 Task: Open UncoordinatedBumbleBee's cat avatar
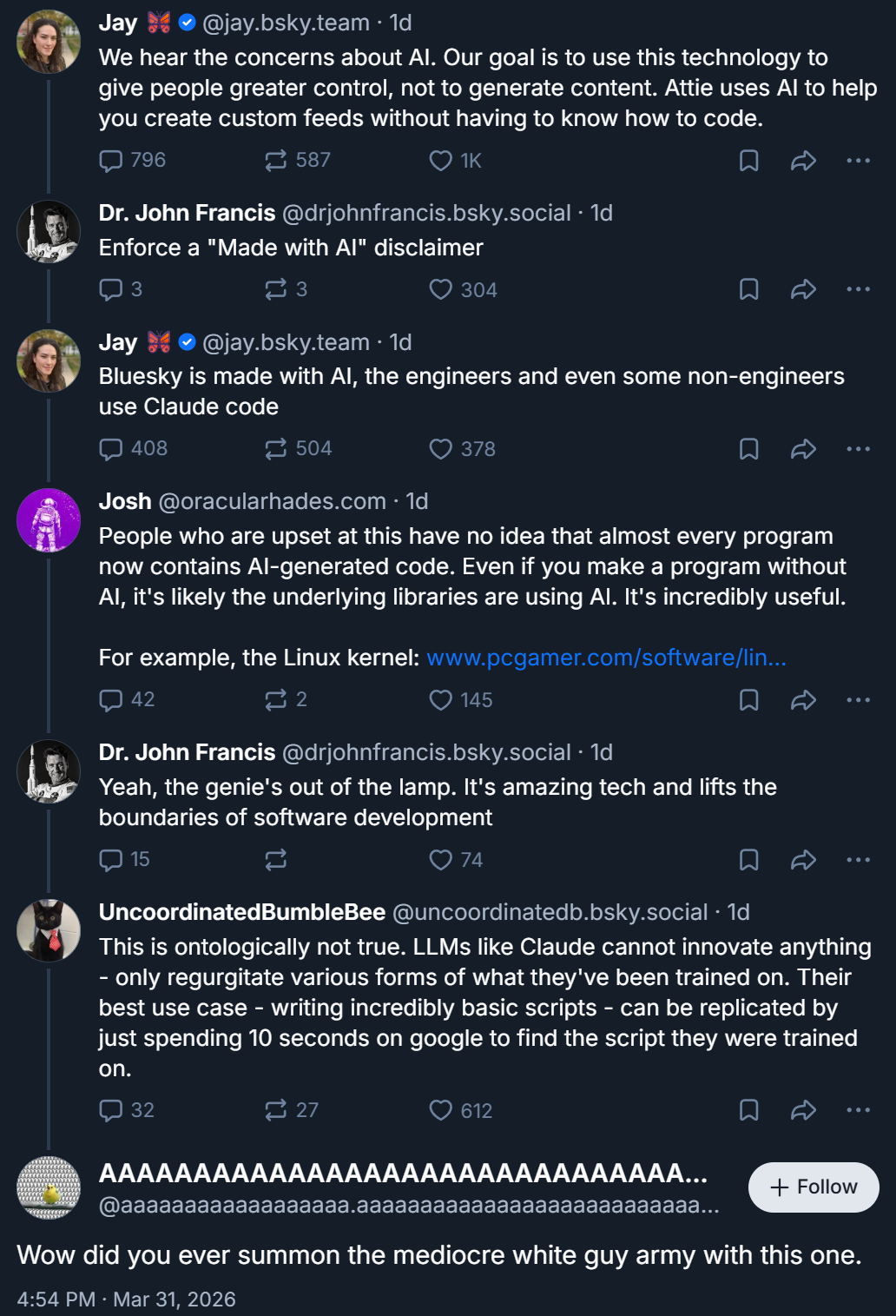49,930
